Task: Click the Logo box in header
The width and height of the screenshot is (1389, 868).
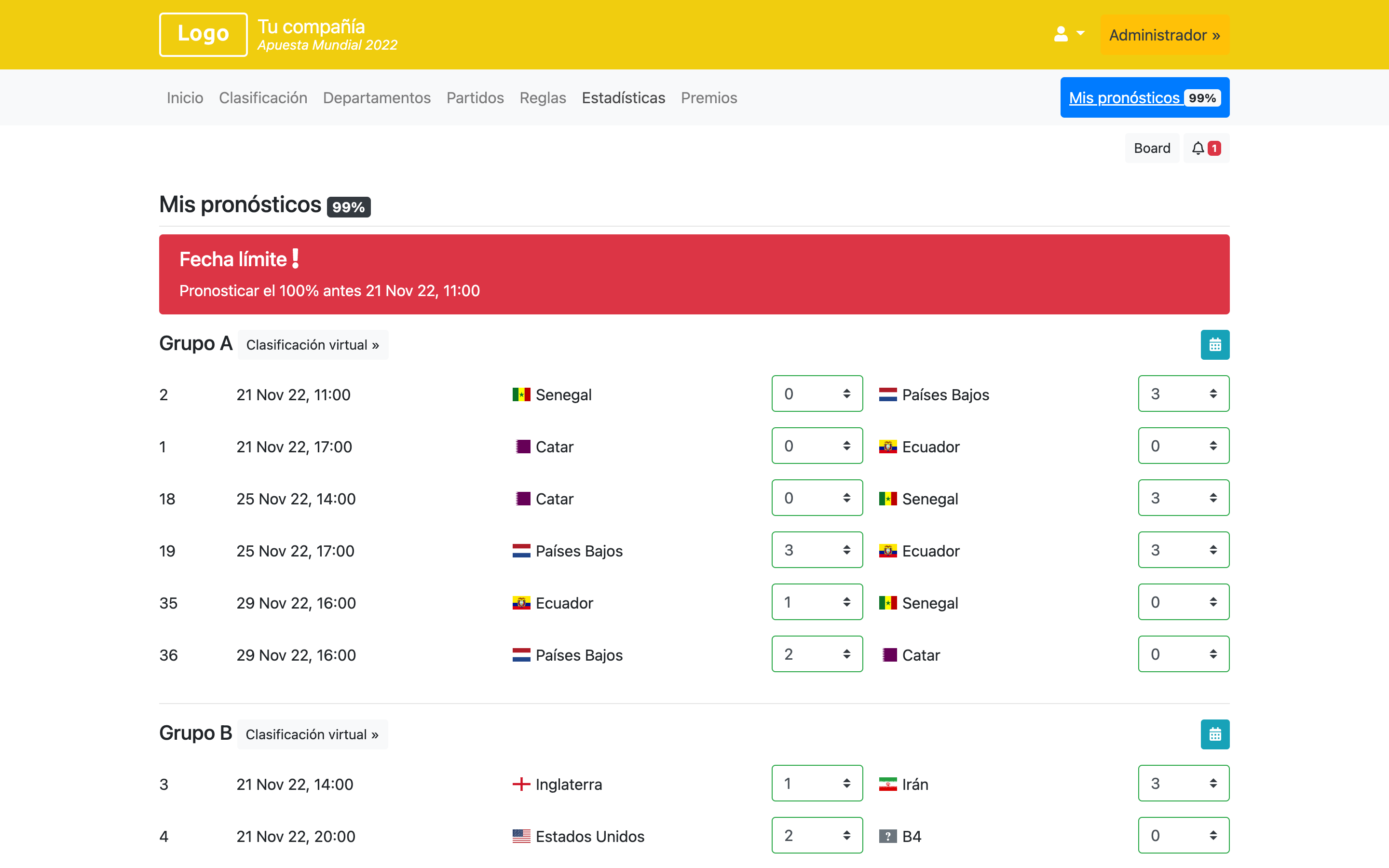Action: (x=203, y=34)
